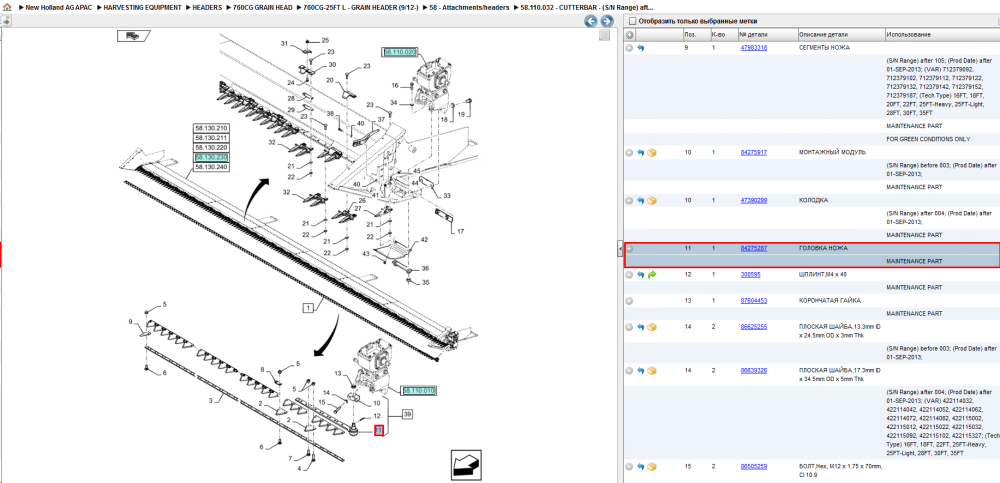
Task: Go to the next diagram (right arrow)
Action: (607, 21)
